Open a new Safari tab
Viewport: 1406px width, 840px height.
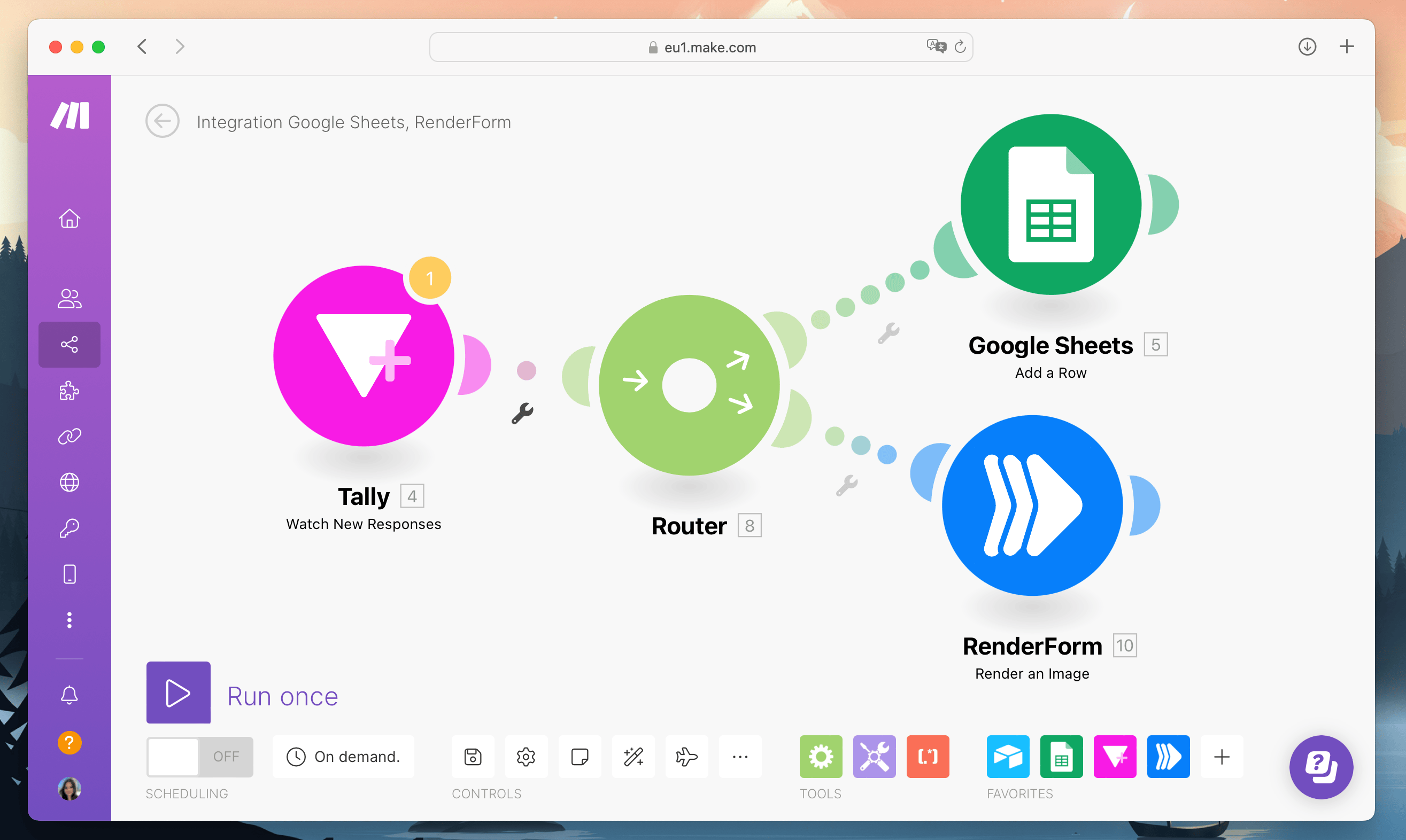[1347, 46]
